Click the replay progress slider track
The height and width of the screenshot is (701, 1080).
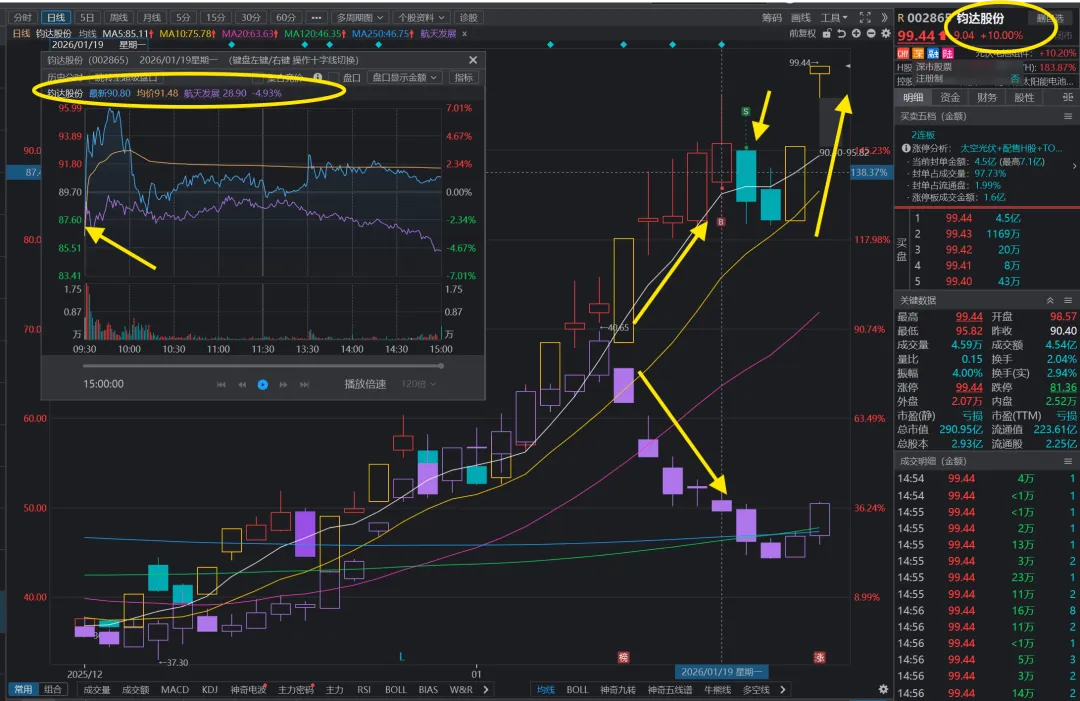(x=262, y=366)
